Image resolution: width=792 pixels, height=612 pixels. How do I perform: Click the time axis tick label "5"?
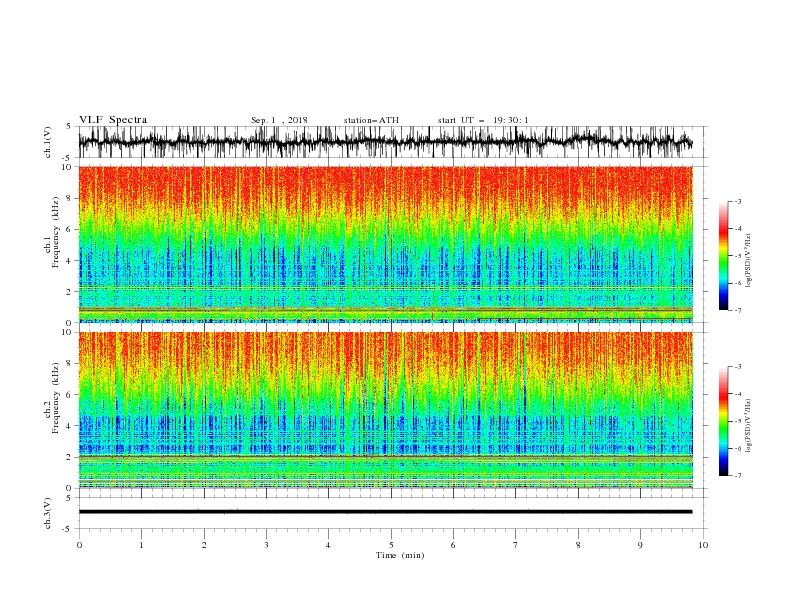coord(391,545)
